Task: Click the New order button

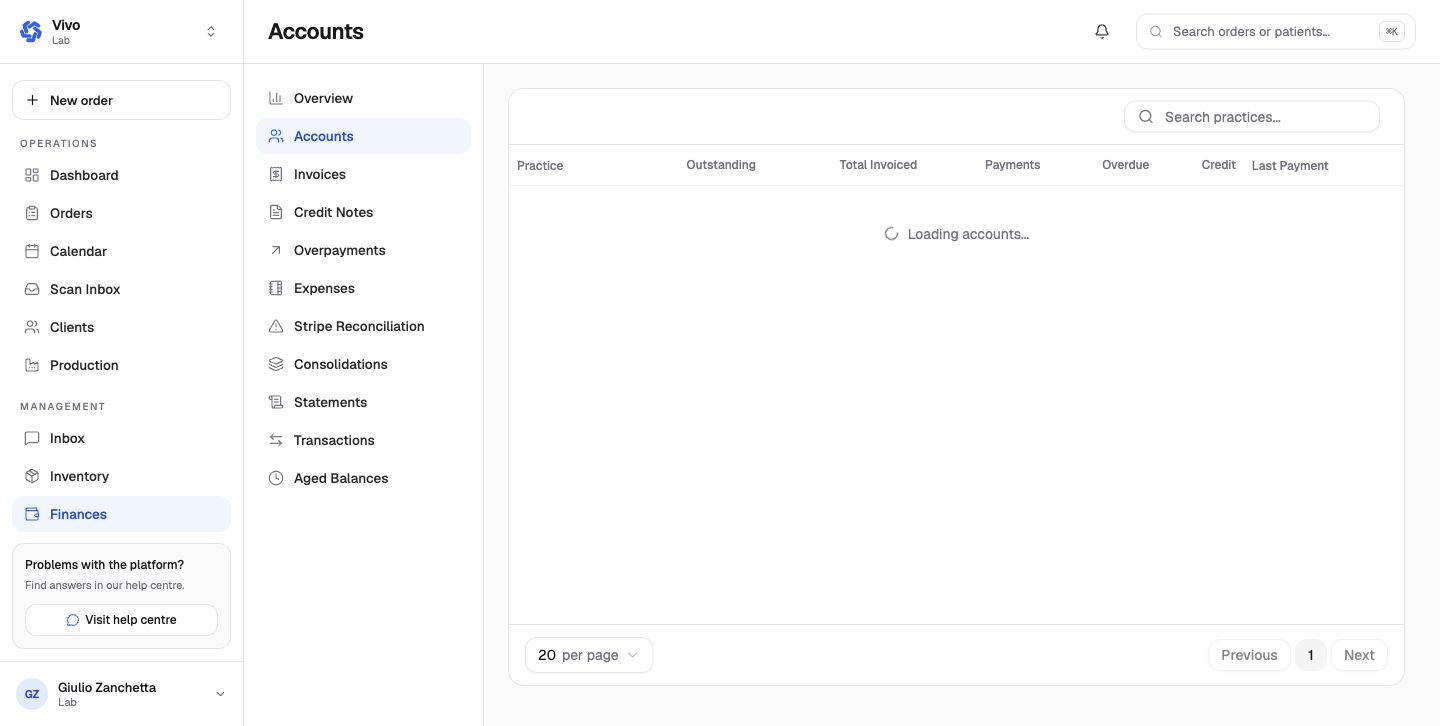Action: (x=121, y=100)
